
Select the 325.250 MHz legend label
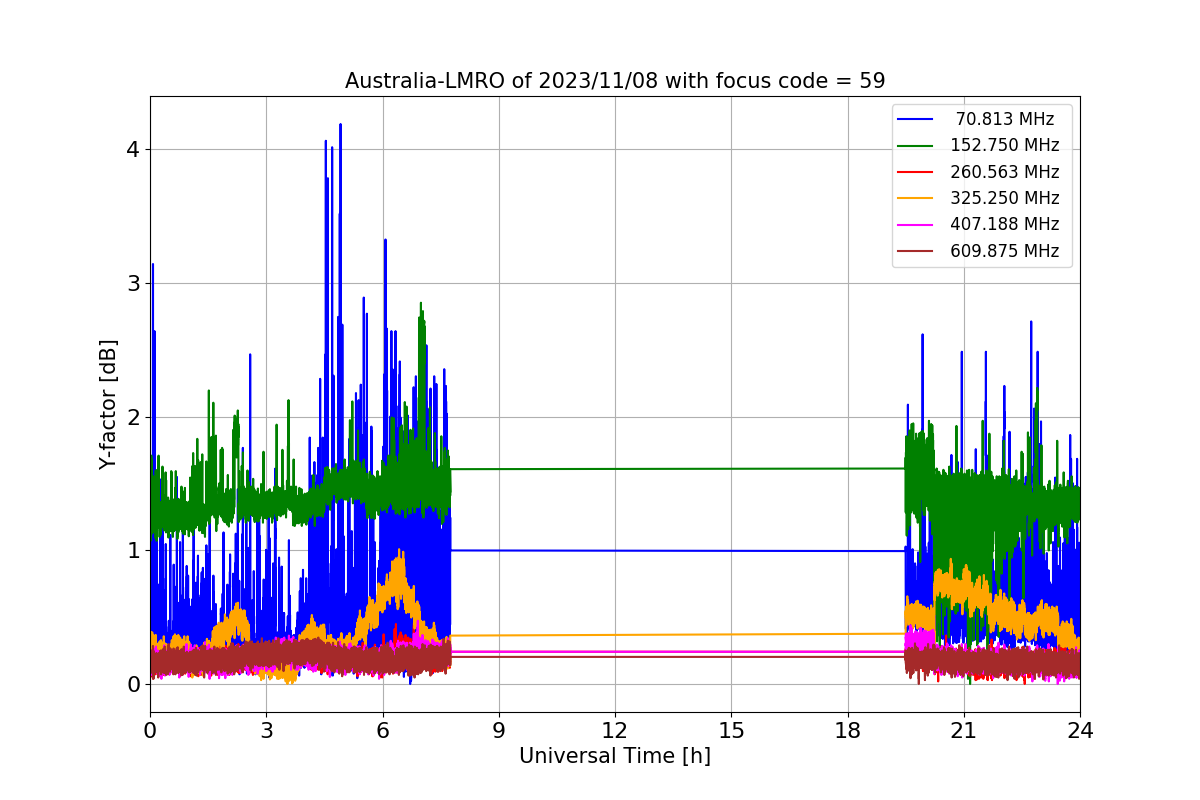click(1005, 198)
